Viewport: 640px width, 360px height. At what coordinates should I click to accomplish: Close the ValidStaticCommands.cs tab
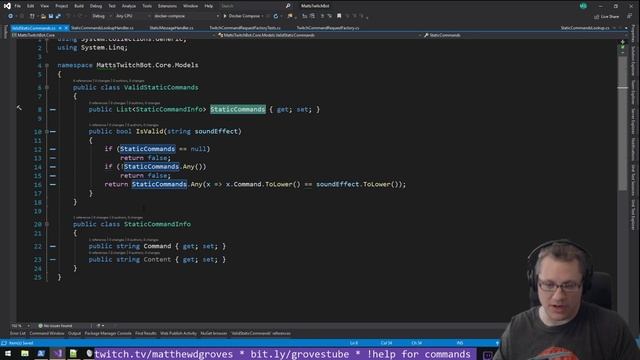click(x=66, y=28)
